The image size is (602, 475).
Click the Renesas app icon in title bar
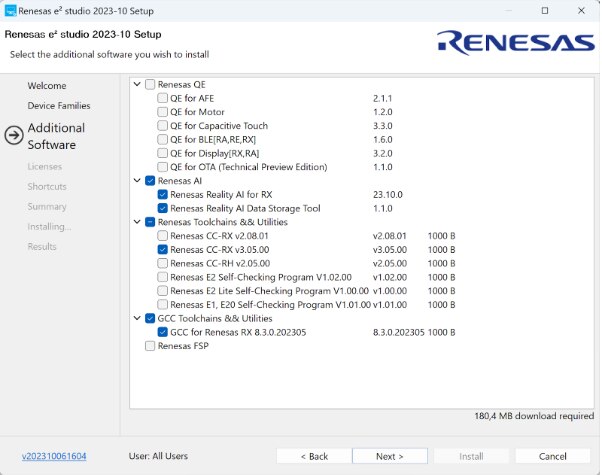[12, 10]
